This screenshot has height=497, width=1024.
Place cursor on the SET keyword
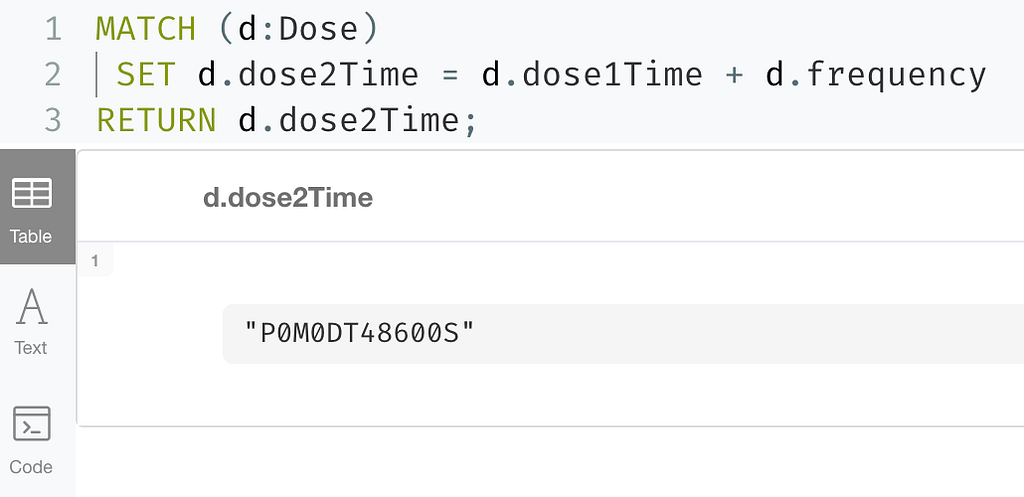(x=146, y=74)
